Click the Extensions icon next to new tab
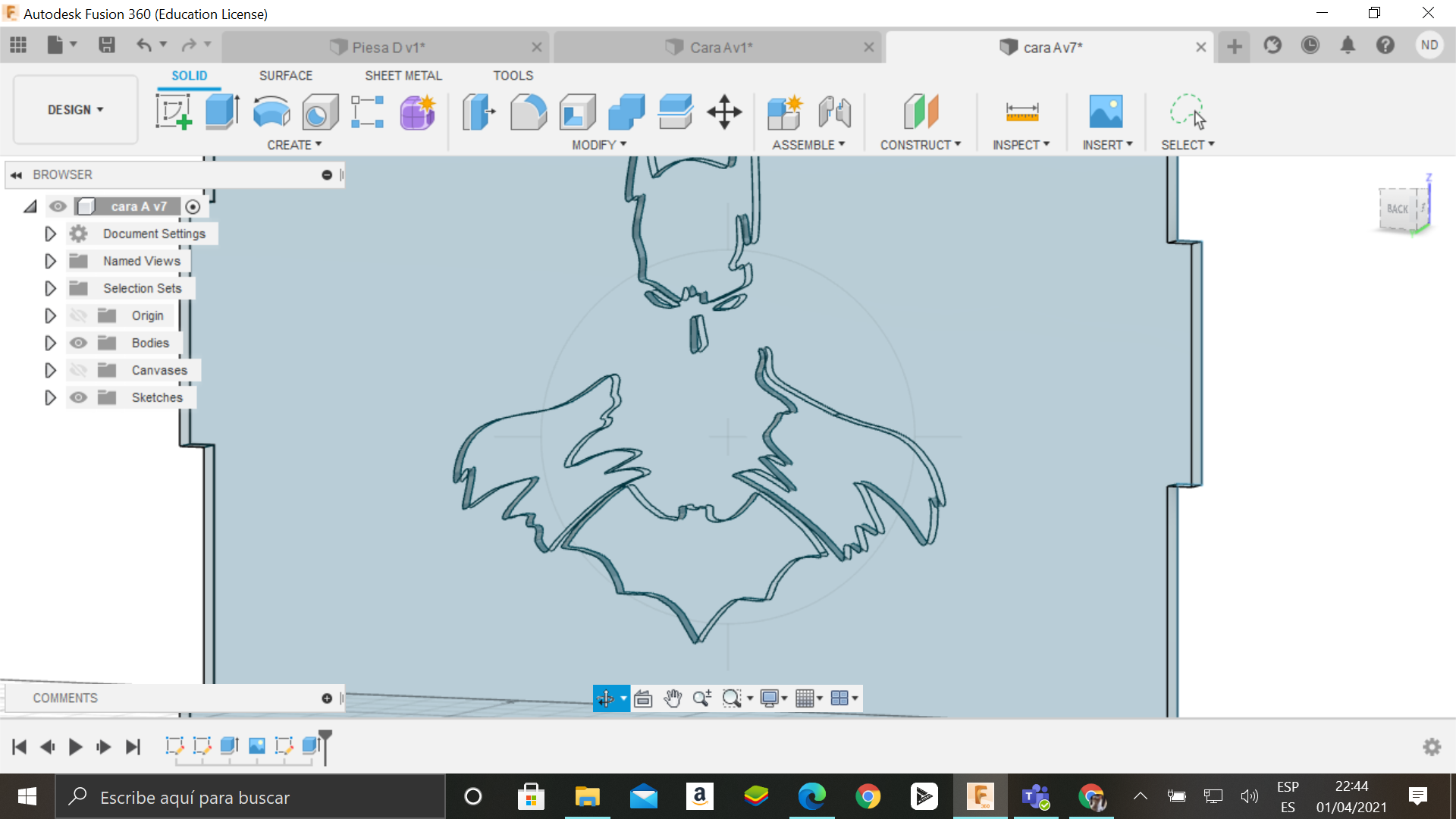Image resolution: width=1456 pixels, height=819 pixels. pyautogui.click(x=1272, y=45)
